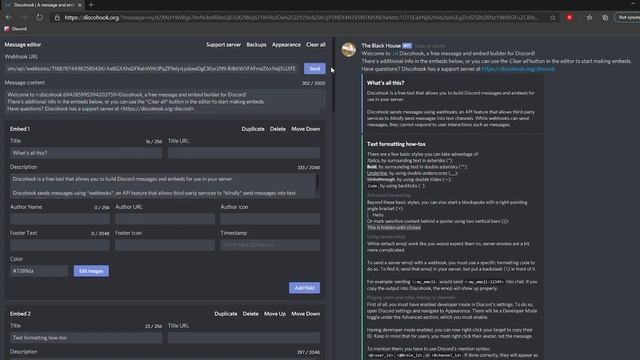Open the Support server link
640x360 pixels.
coord(223,44)
